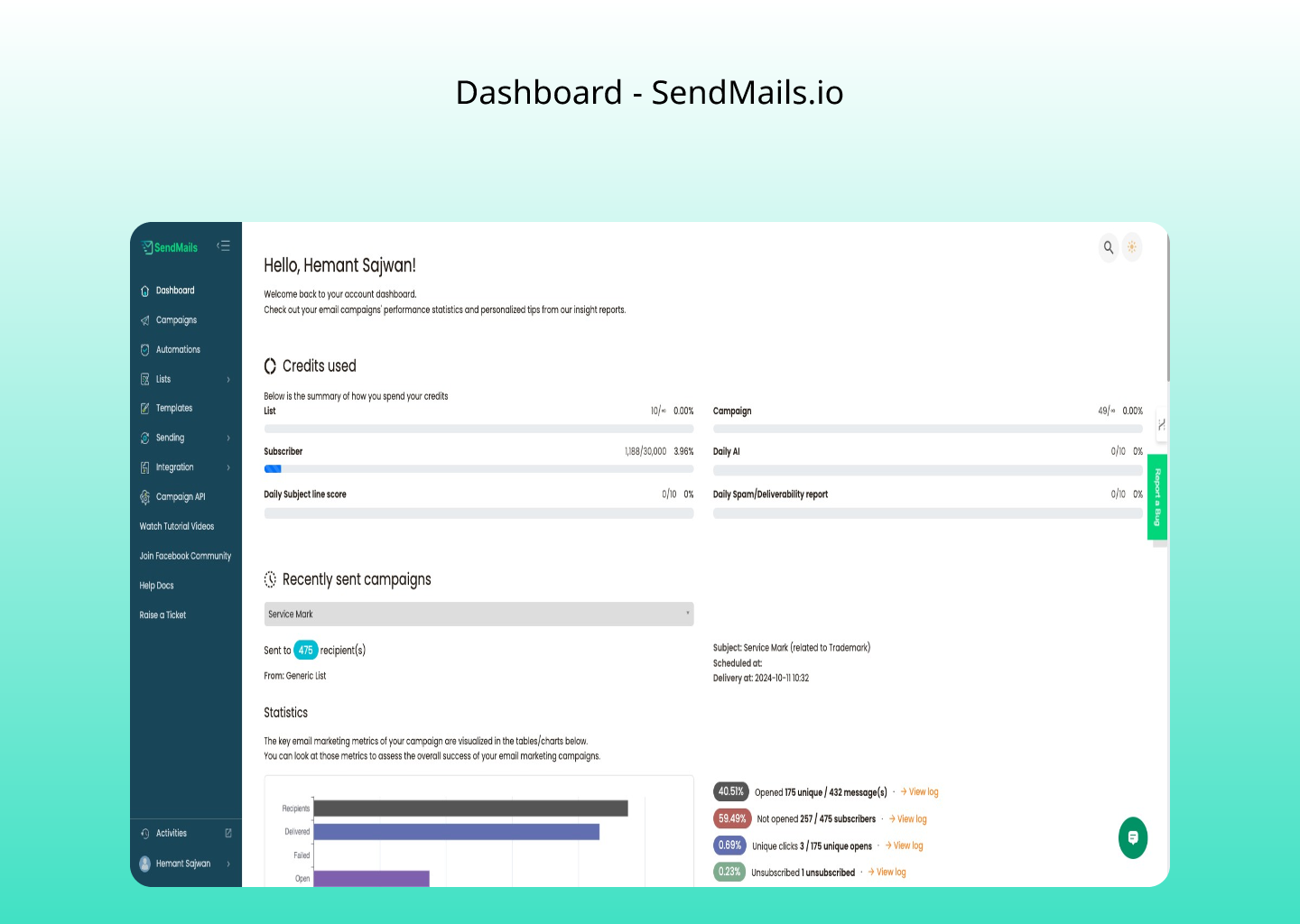This screenshot has height=924, width=1300.
Task: Click the Activities history icon
Action: click(145, 834)
